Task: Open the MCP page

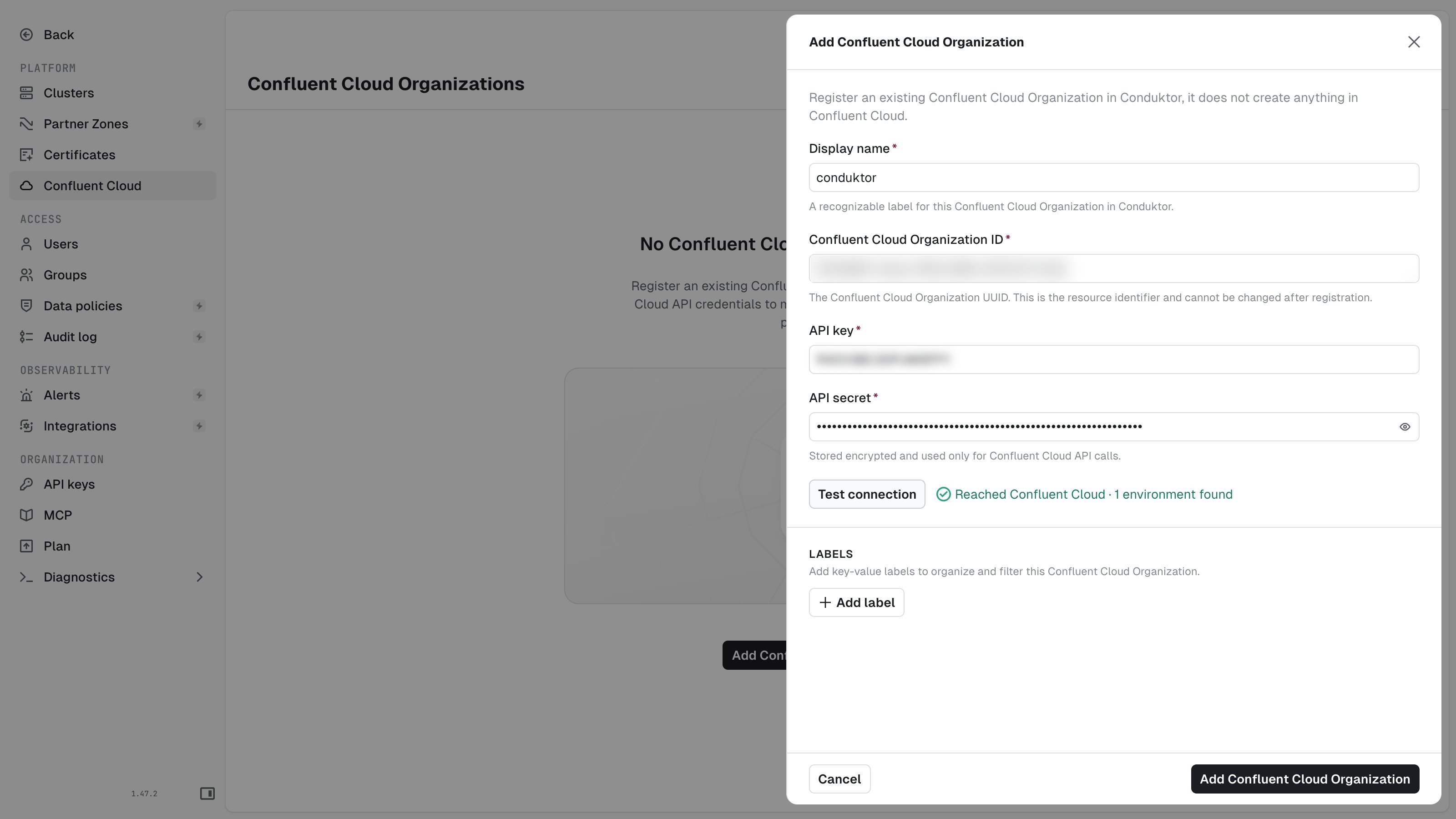Action: point(112,516)
